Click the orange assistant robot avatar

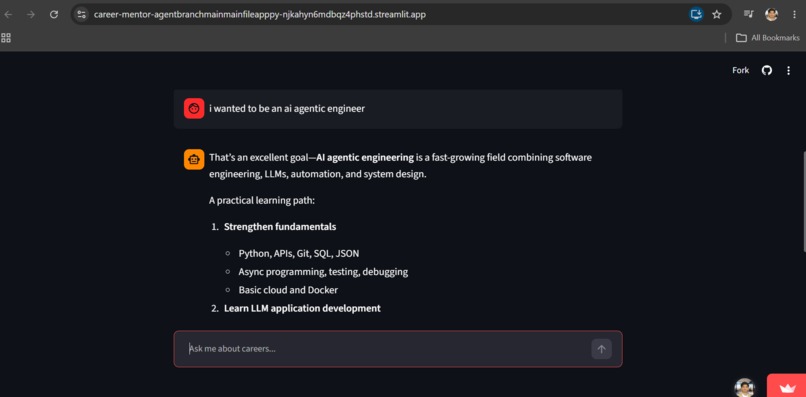point(194,159)
